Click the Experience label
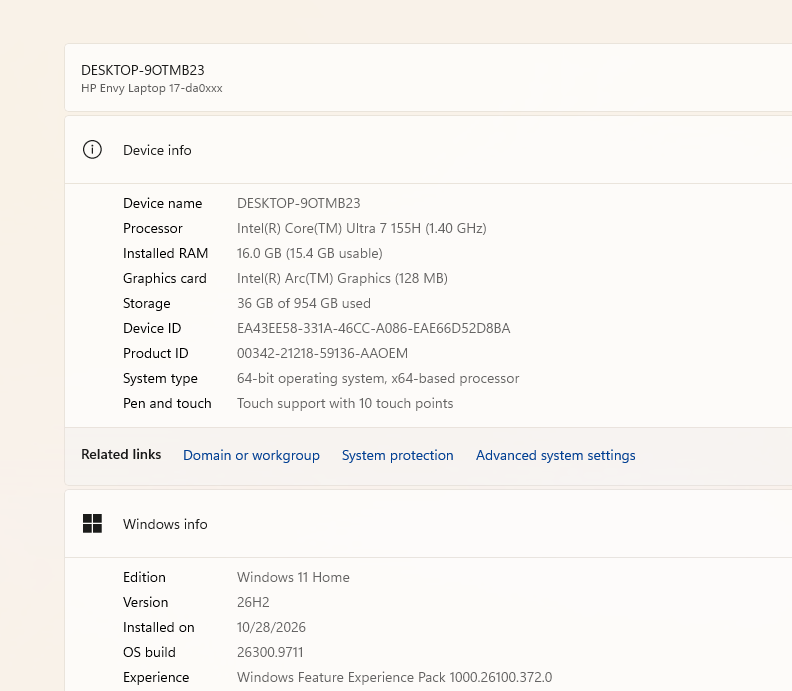Image resolution: width=792 pixels, height=691 pixels. pyautogui.click(x=156, y=677)
